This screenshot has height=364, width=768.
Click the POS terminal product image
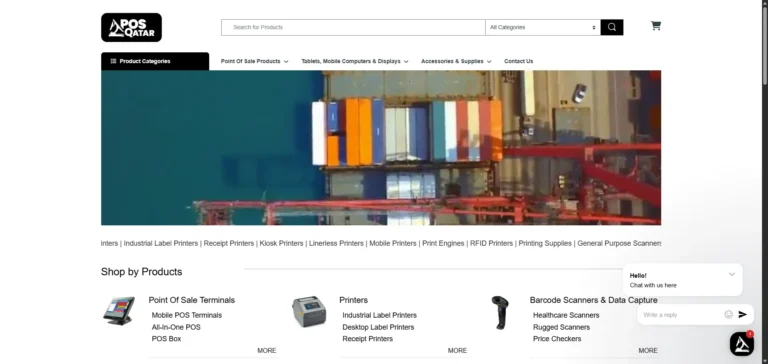[x=119, y=311]
